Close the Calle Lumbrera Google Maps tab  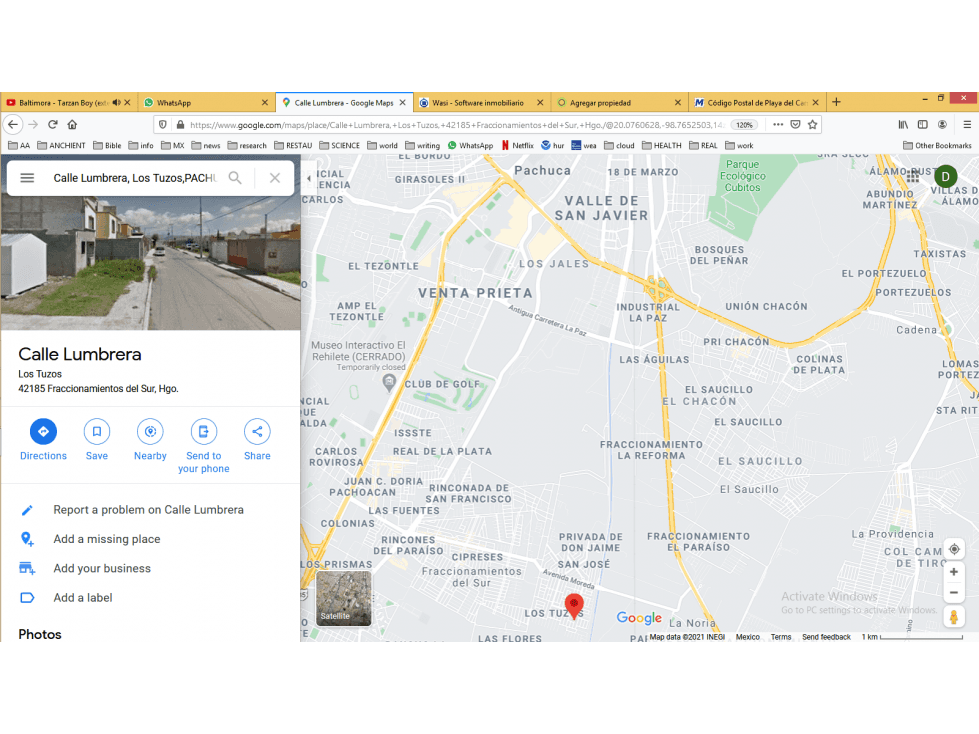(x=403, y=102)
